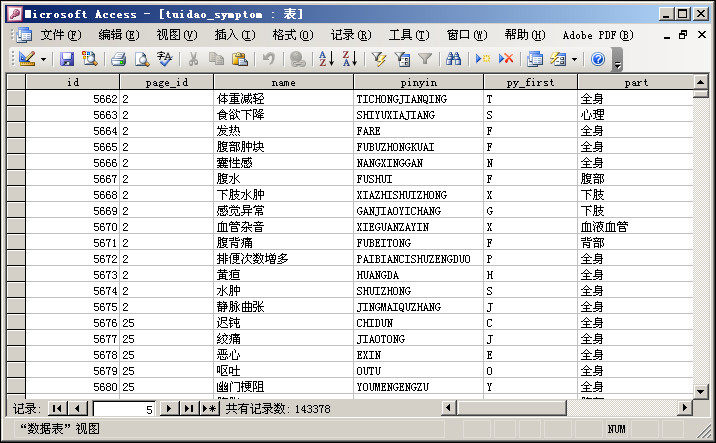
Task: Open the 文件(F) menu
Action: pyautogui.click(x=61, y=35)
